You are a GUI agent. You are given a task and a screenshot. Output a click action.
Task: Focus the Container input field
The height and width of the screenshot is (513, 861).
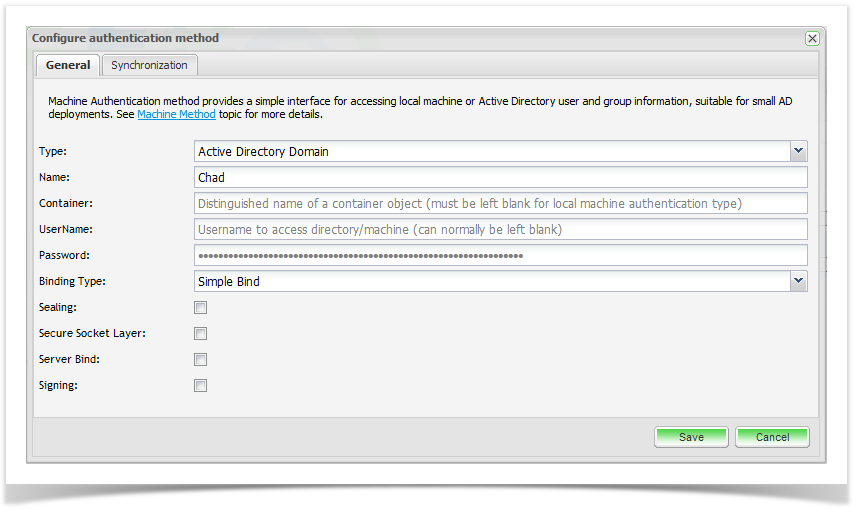coord(500,204)
